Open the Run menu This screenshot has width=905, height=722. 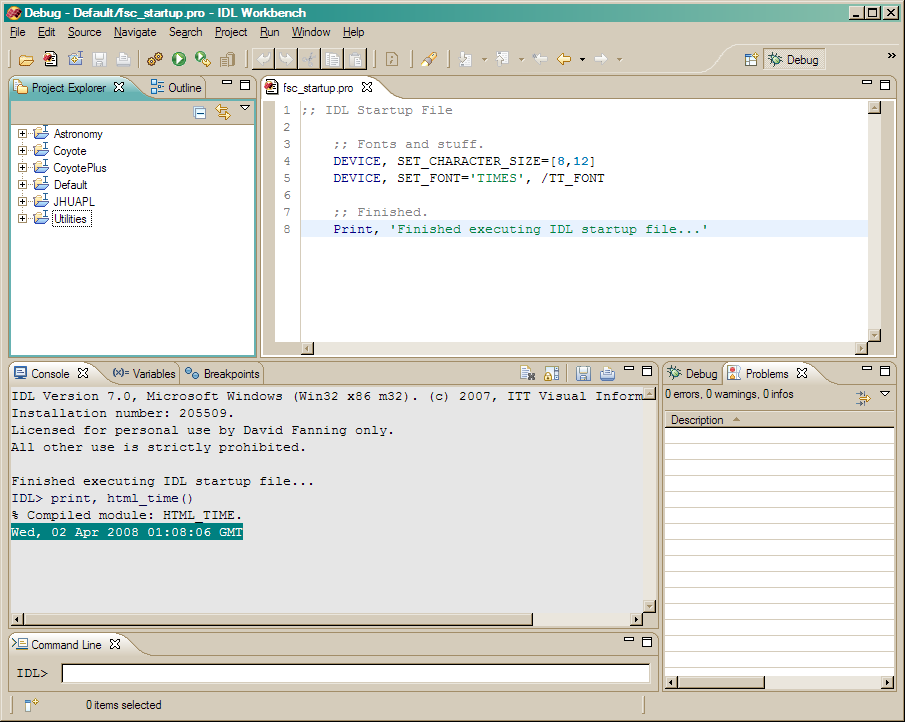coord(268,31)
